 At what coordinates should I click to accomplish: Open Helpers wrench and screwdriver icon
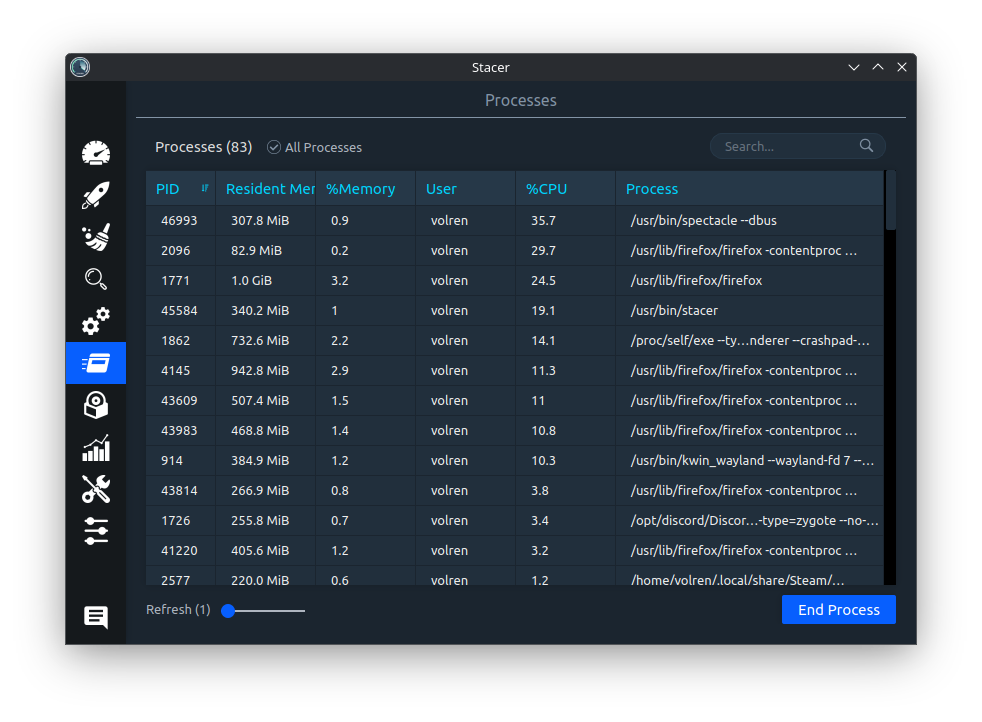(96, 489)
